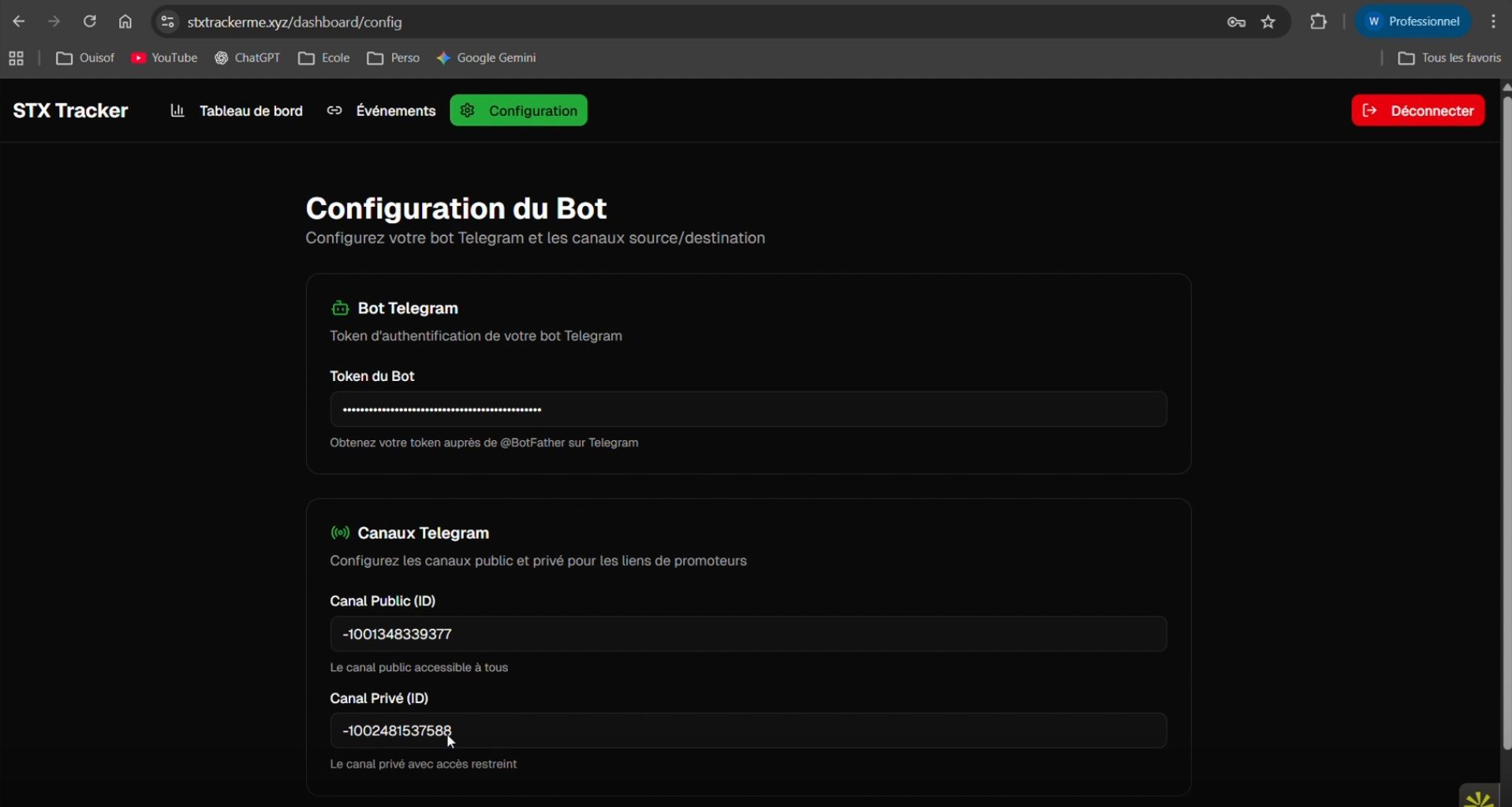Screen dimensions: 1512x807
Task: Click the site info icon in address bar
Action: [167, 22]
